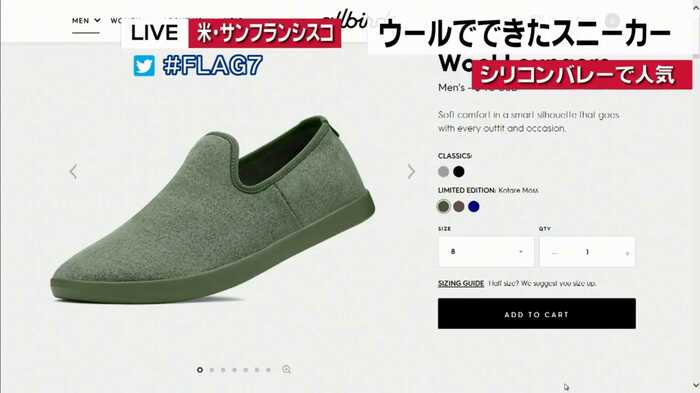Click the previous image left arrow
The height and width of the screenshot is (393, 700).
73,171
